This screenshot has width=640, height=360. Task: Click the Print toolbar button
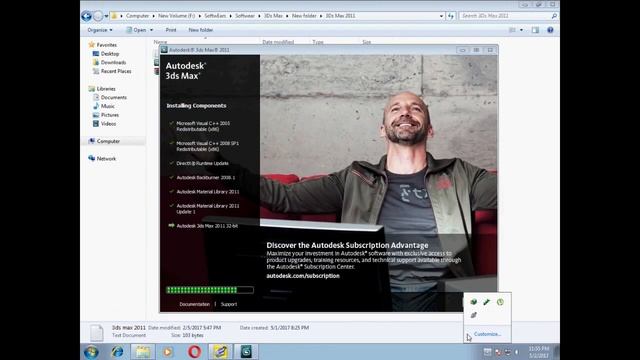click(171, 30)
